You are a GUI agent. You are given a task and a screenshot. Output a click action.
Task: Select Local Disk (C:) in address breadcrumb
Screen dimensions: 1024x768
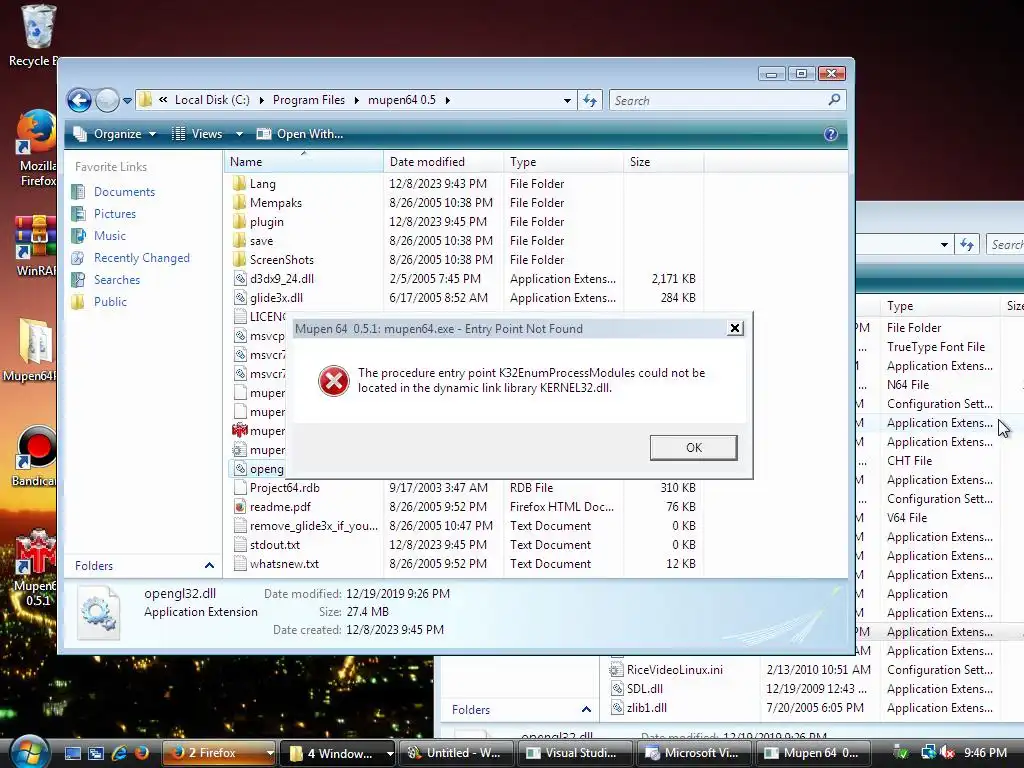(x=212, y=100)
